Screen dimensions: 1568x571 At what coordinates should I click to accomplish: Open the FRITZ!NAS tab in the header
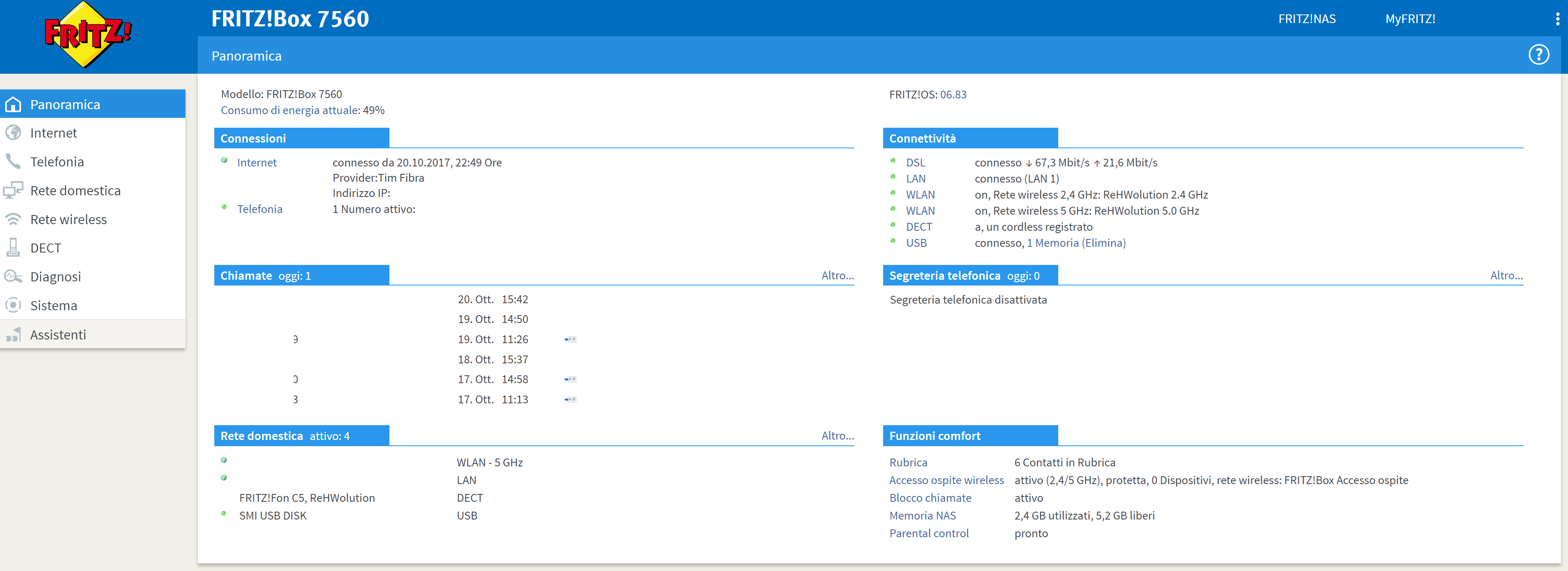coord(1306,19)
